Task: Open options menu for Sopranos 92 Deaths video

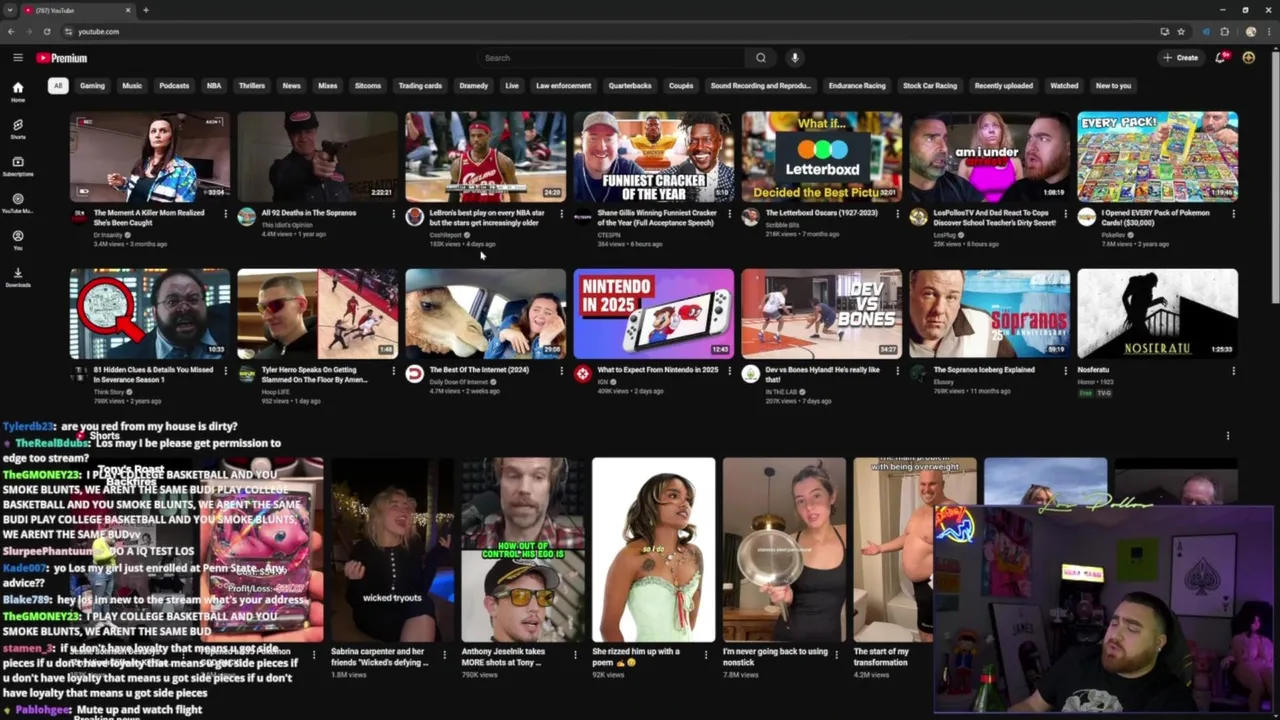Action: pos(393,214)
